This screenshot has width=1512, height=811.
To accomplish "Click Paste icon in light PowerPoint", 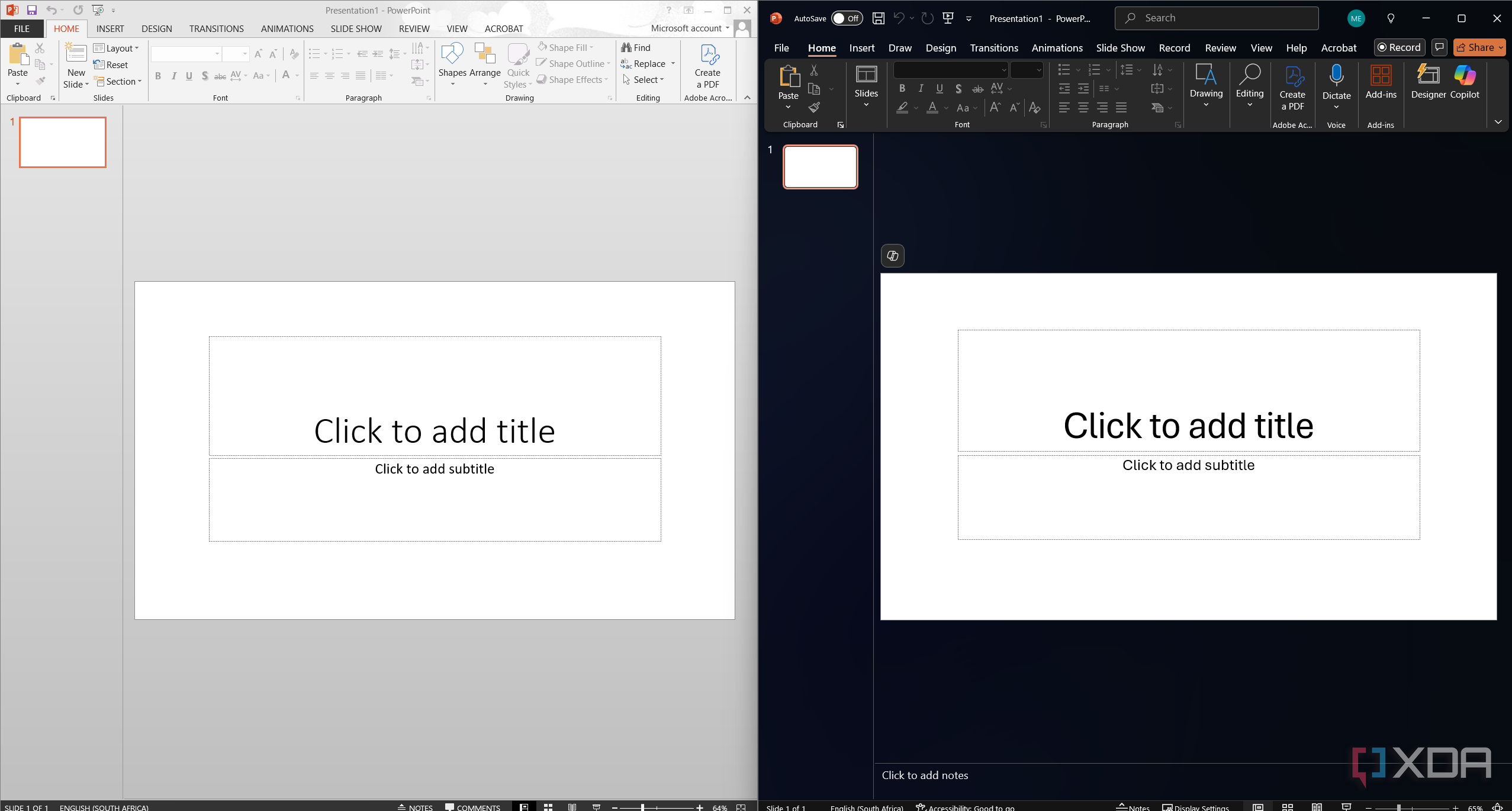I will coord(18,54).
